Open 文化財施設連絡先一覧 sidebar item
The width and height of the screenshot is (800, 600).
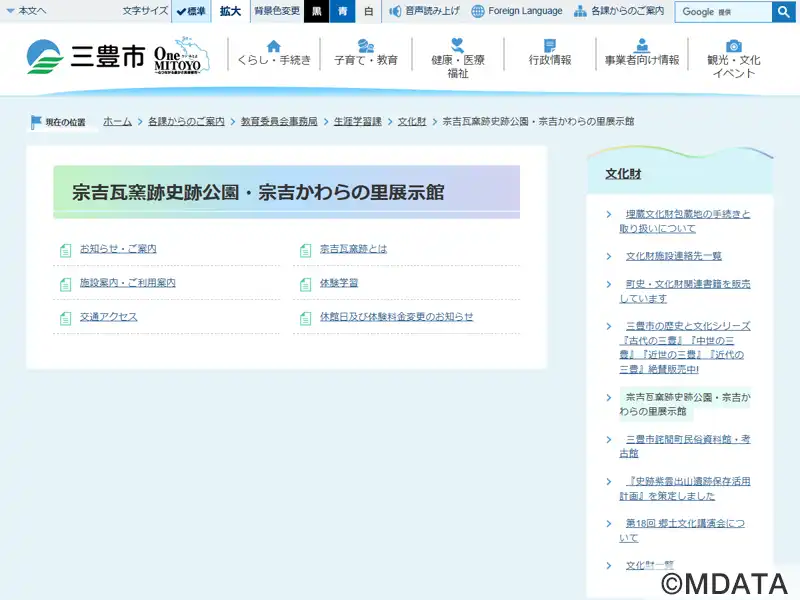coord(673,256)
